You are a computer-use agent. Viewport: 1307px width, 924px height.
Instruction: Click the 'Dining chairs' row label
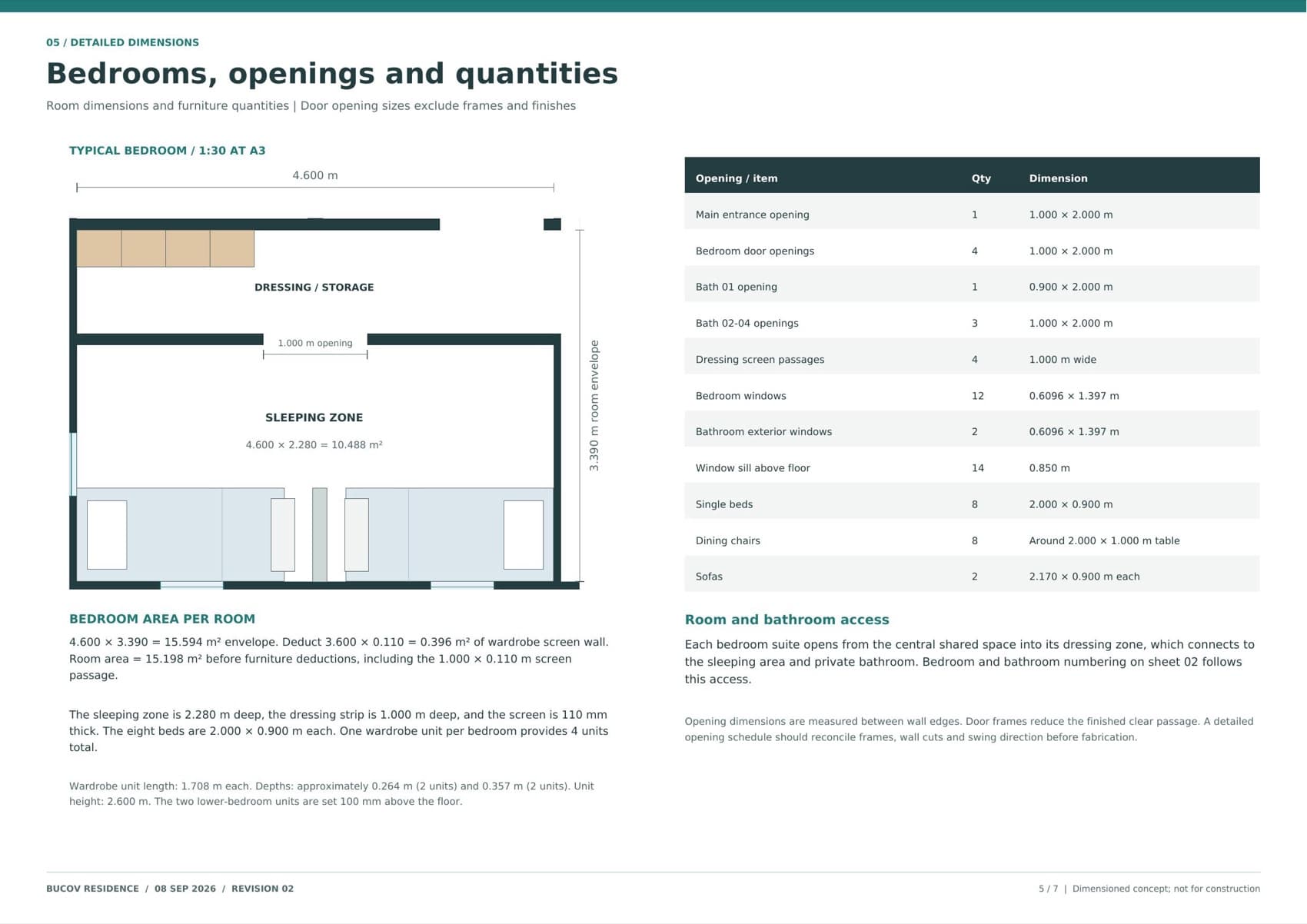(727, 540)
